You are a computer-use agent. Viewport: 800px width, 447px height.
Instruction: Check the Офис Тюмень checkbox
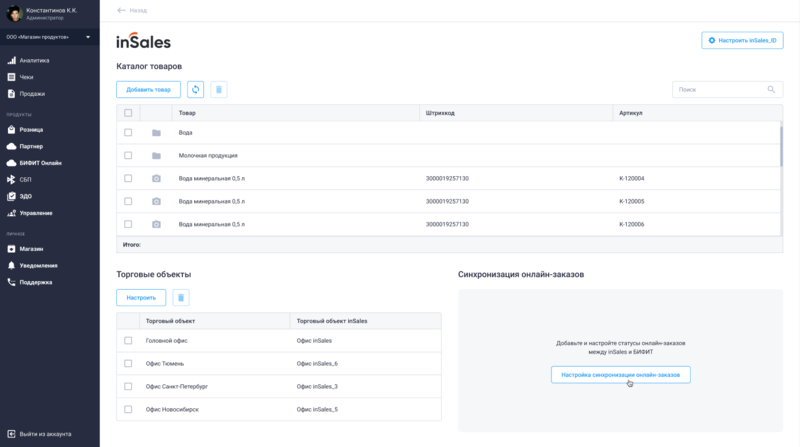[128, 363]
